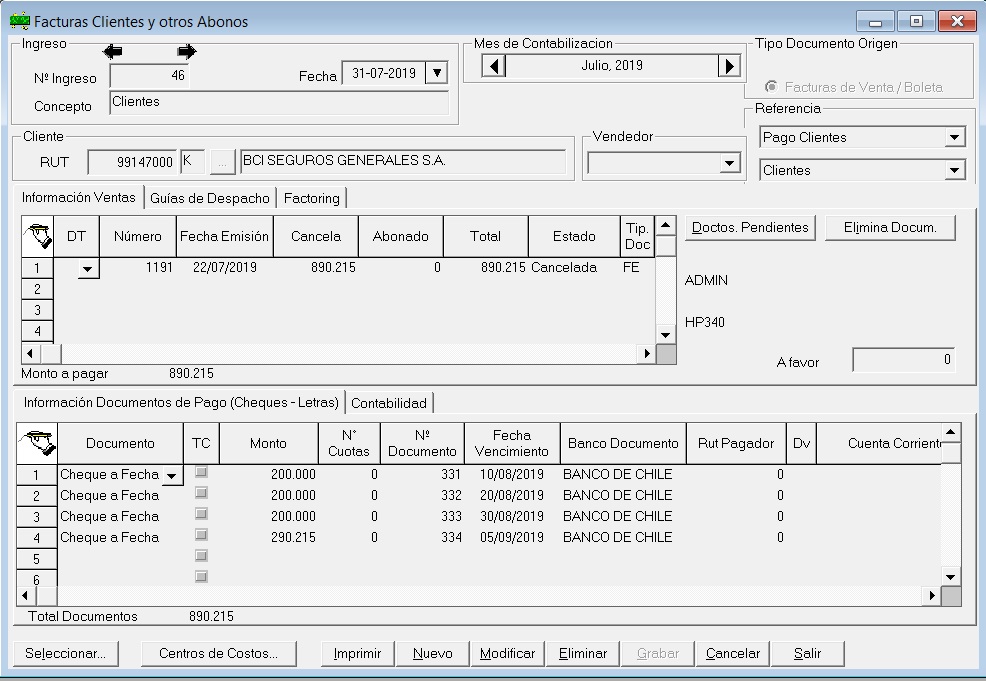This screenshot has height=681, width=986.
Task: Click client name field BCI SEGUROS GENERALES S.A.
Action: click(x=403, y=162)
